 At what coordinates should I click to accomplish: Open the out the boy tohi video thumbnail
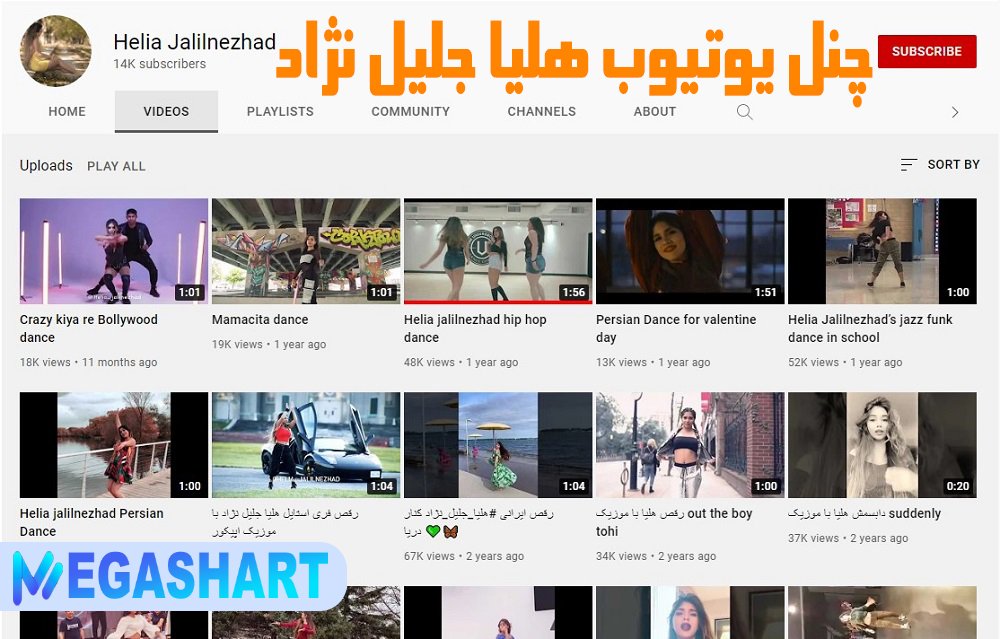[690, 445]
